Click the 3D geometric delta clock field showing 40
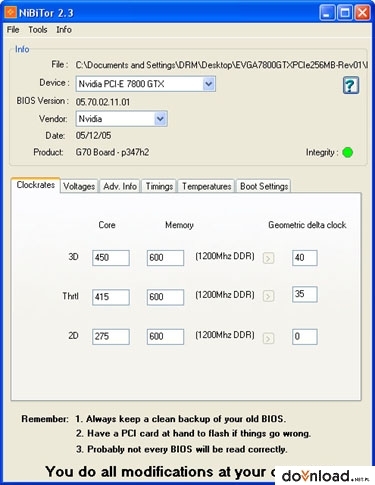Viewport: 375px width, 485px height. (x=305, y=258)
